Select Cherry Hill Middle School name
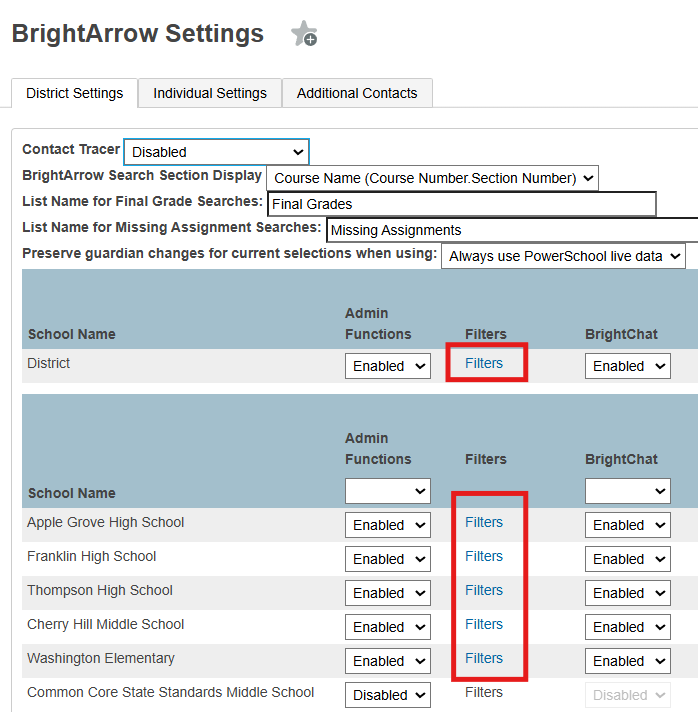Viewport: 698px width, 712px height. [105, 625]
